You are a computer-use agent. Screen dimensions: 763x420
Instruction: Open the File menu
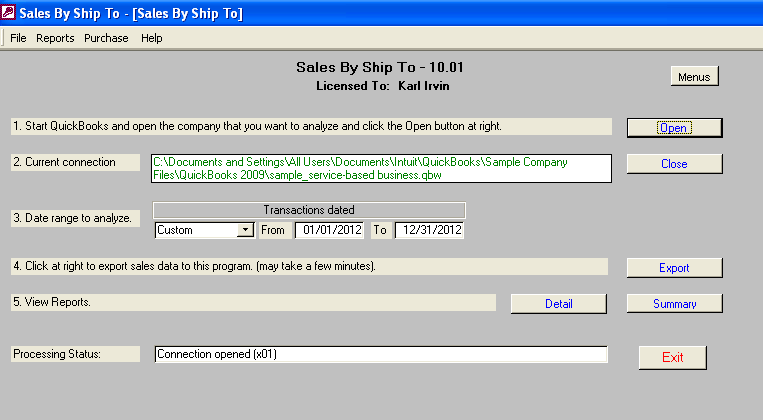coord(18,38)
